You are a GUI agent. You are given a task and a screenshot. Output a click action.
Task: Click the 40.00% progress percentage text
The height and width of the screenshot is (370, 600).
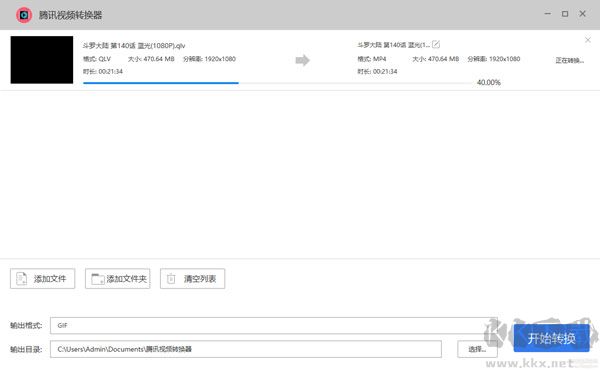(489, 82)
